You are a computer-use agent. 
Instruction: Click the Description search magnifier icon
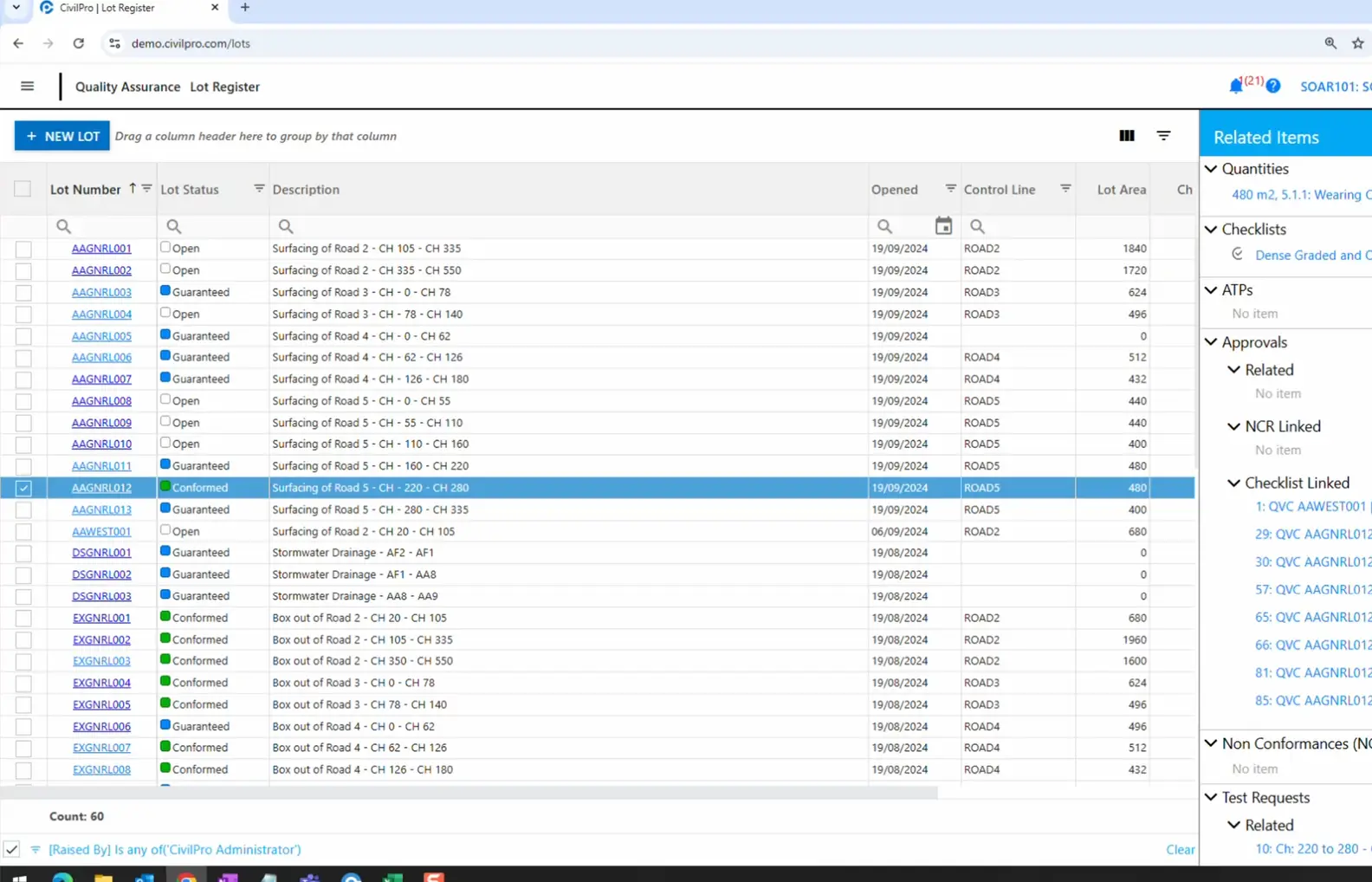pyautogui.click(x=285, y=226)
